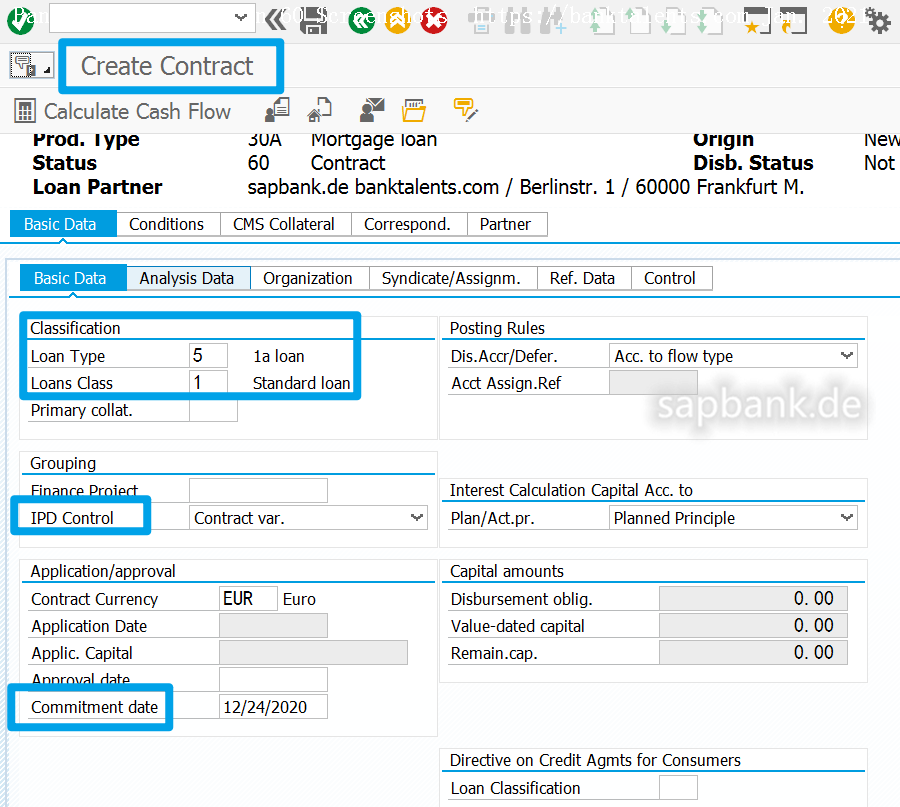Click the Acct Assign.Ref field
This screenshot has width=900, height=807.
click(653, 383)
